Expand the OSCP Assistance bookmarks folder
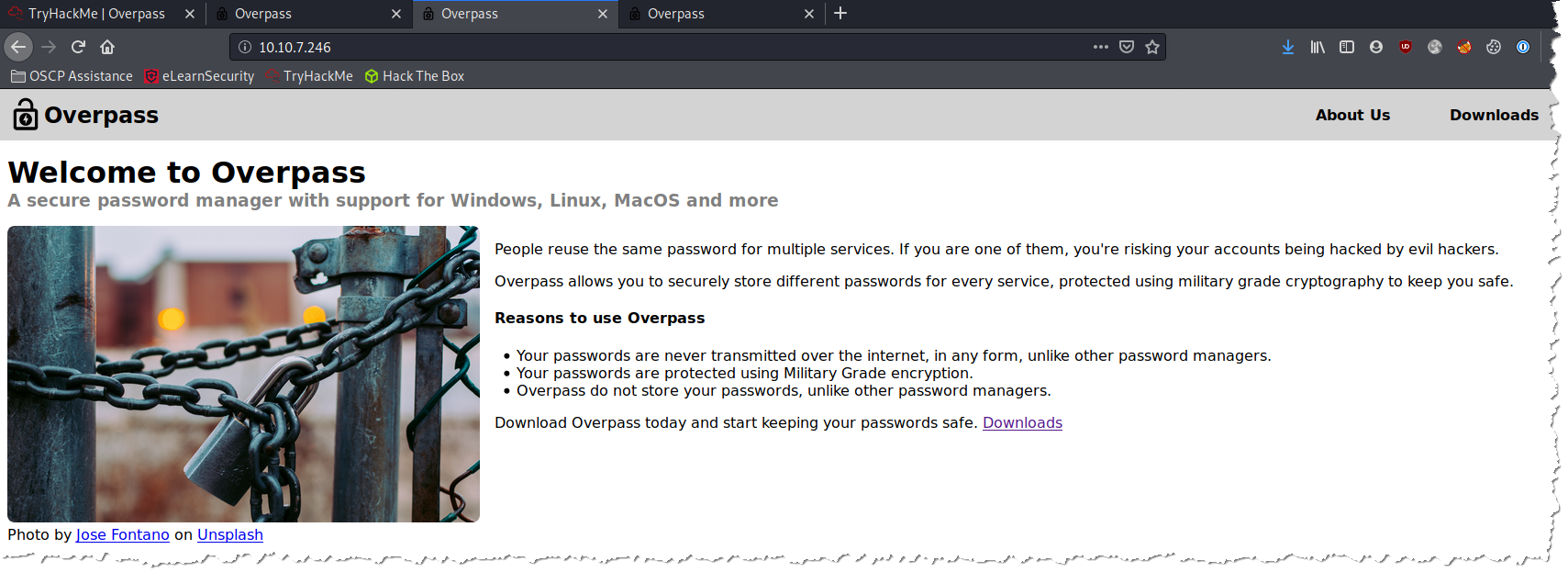This screenshot has width=1568, height=572. click(x=72, y=76)
